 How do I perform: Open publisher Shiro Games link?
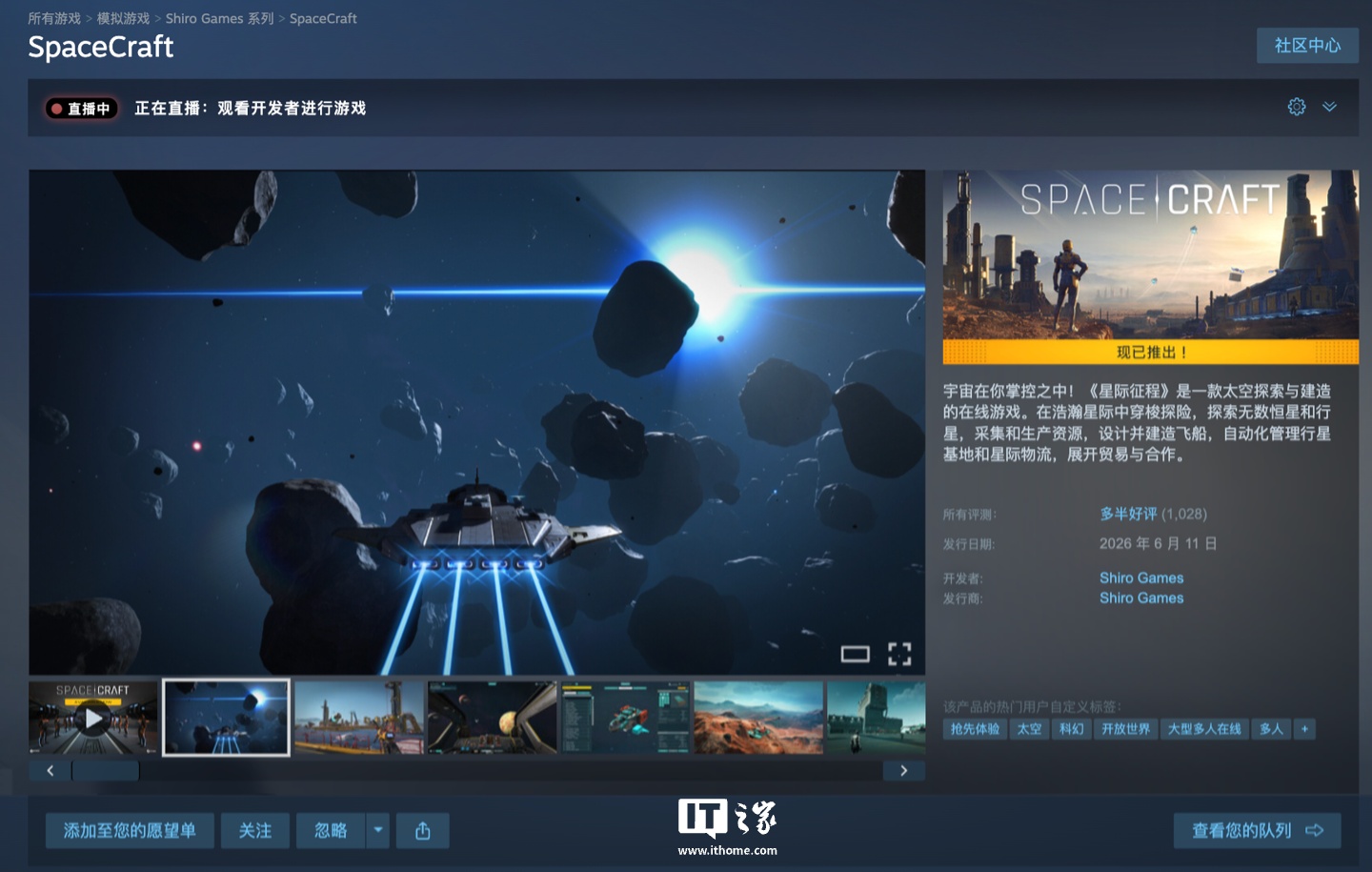click(1141, 598)
